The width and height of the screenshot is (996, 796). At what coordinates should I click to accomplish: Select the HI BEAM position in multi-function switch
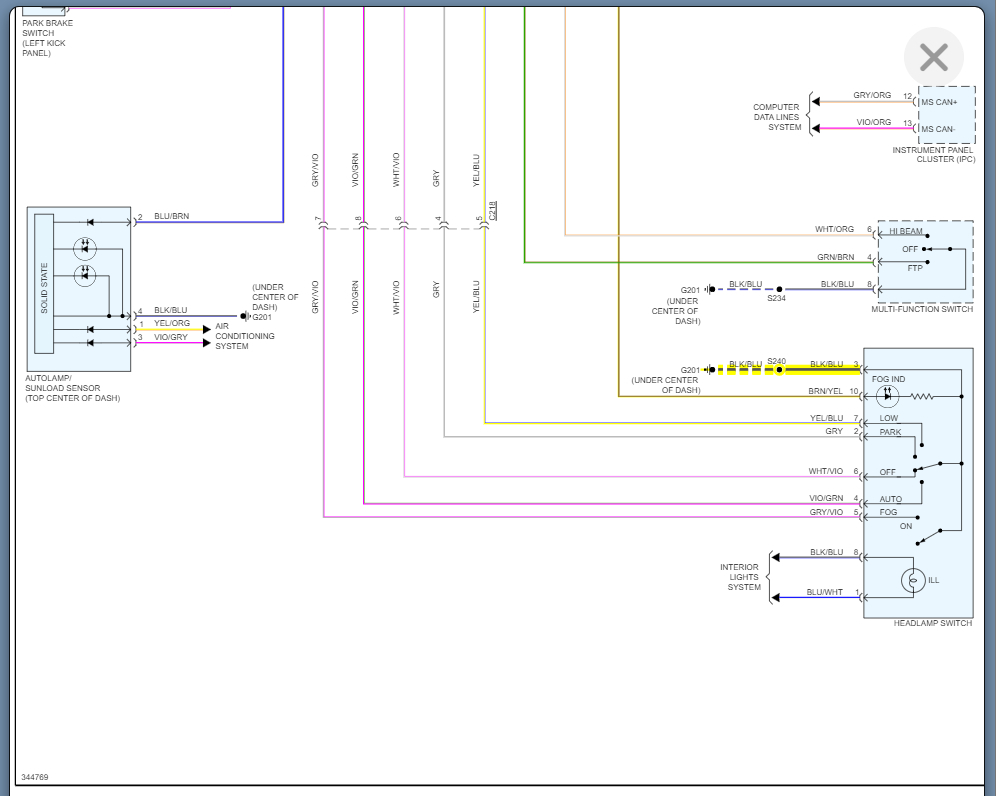click(905, 231)
